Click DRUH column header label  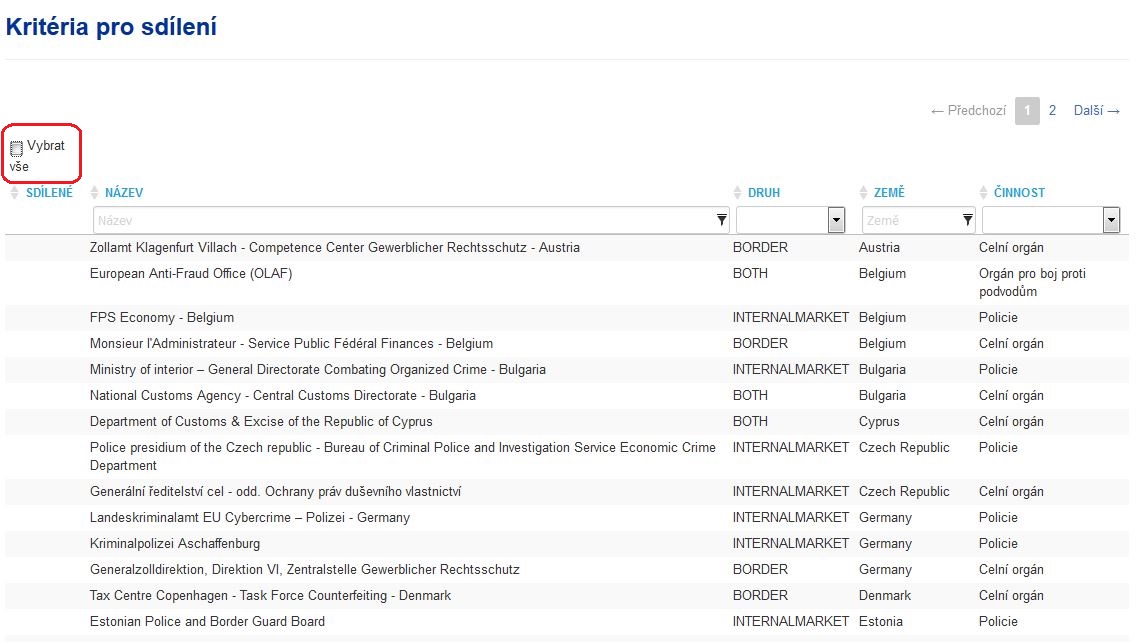coord(764,192)
